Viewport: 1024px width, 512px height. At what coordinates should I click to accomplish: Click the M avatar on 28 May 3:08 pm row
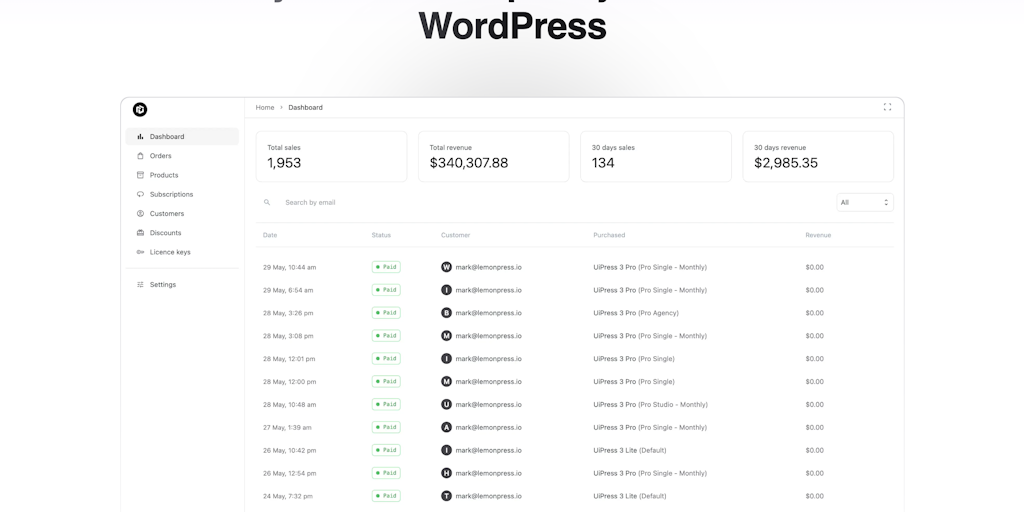[446, 336]
